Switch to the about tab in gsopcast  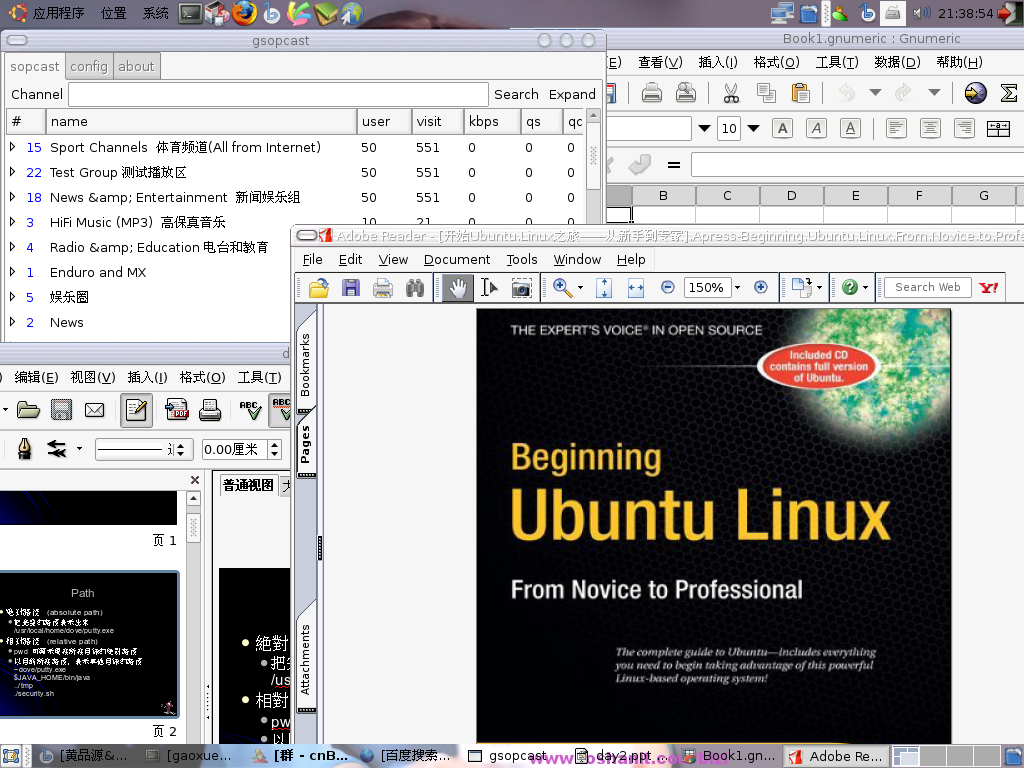(x=136, y=66)
